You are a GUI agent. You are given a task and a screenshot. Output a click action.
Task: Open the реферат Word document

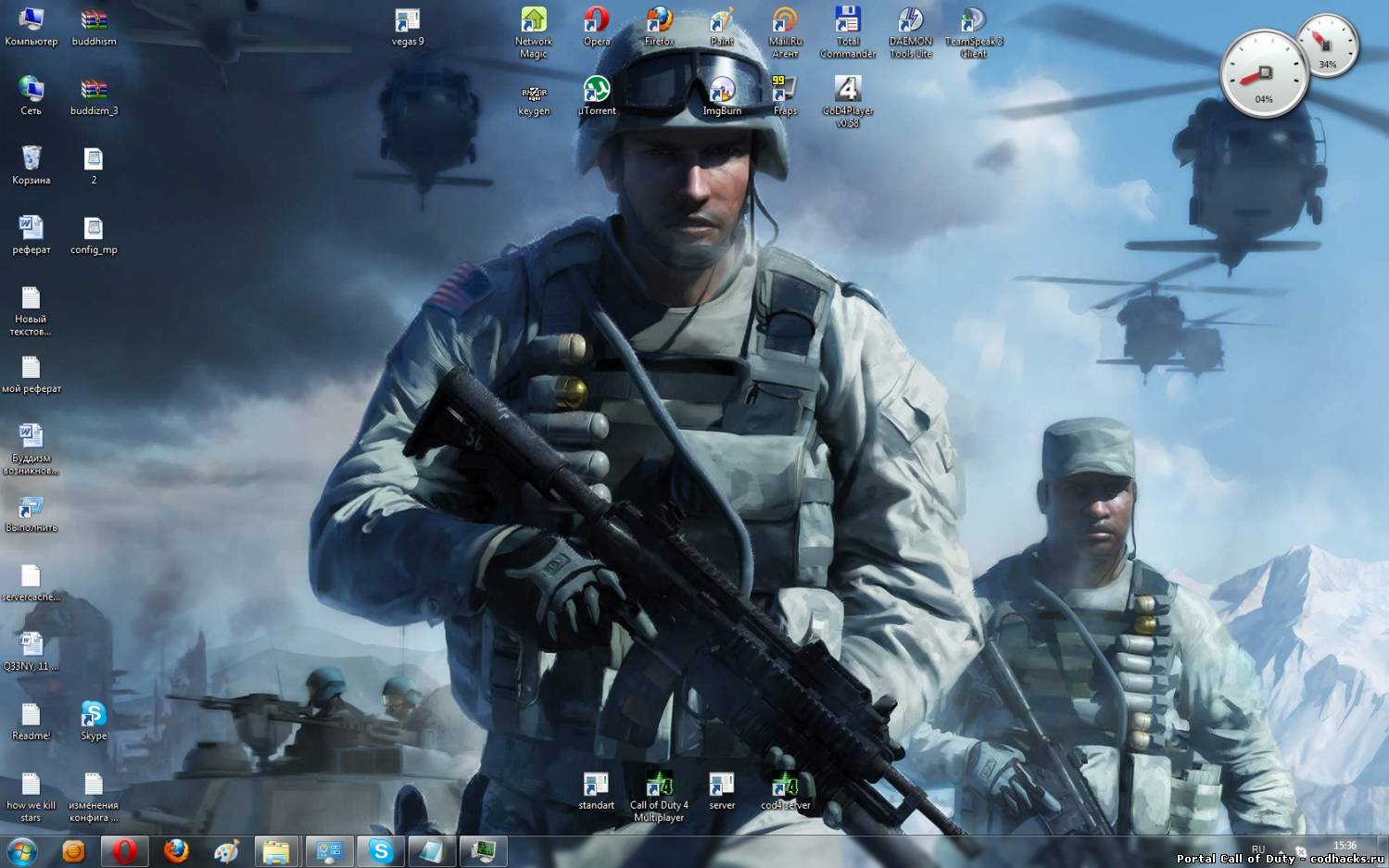31,234
